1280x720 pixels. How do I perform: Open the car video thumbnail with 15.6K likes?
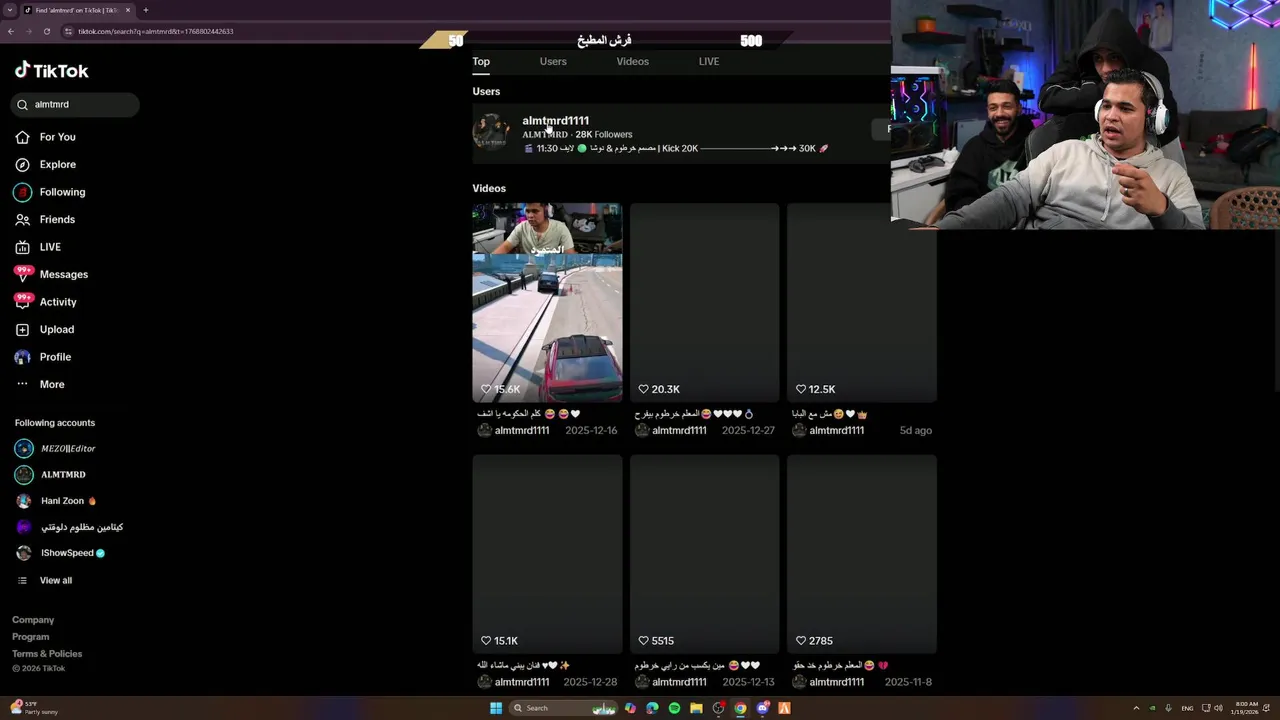[547, 302]
